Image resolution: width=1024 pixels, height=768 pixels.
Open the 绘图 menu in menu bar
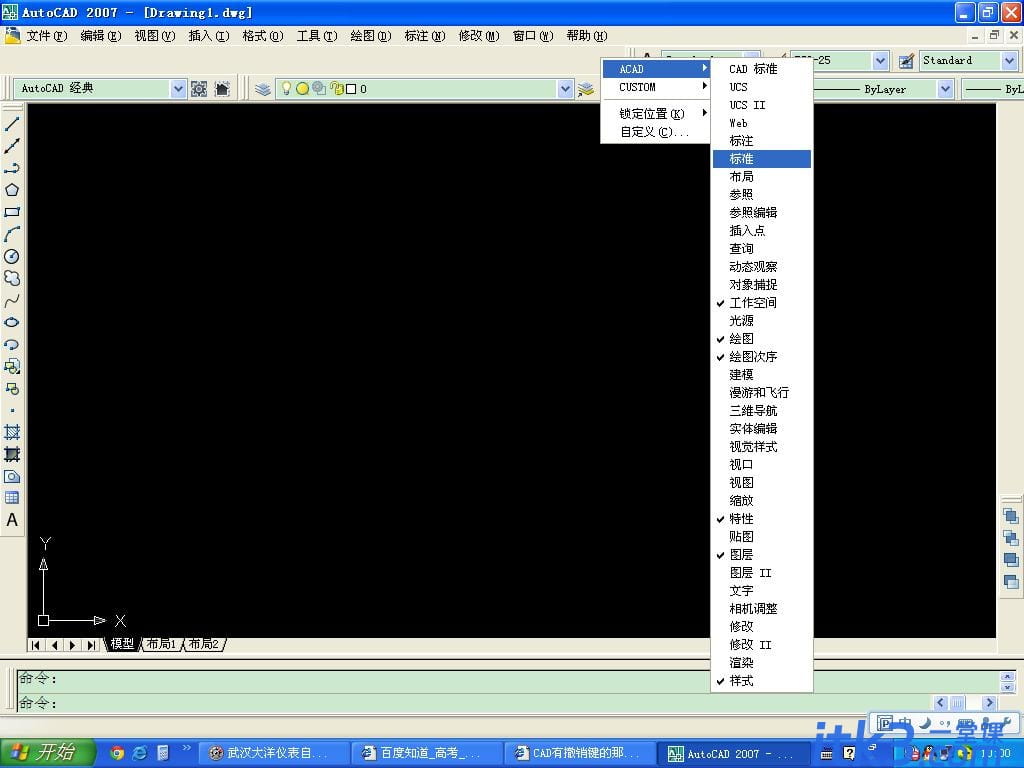(x=370, y=36)
